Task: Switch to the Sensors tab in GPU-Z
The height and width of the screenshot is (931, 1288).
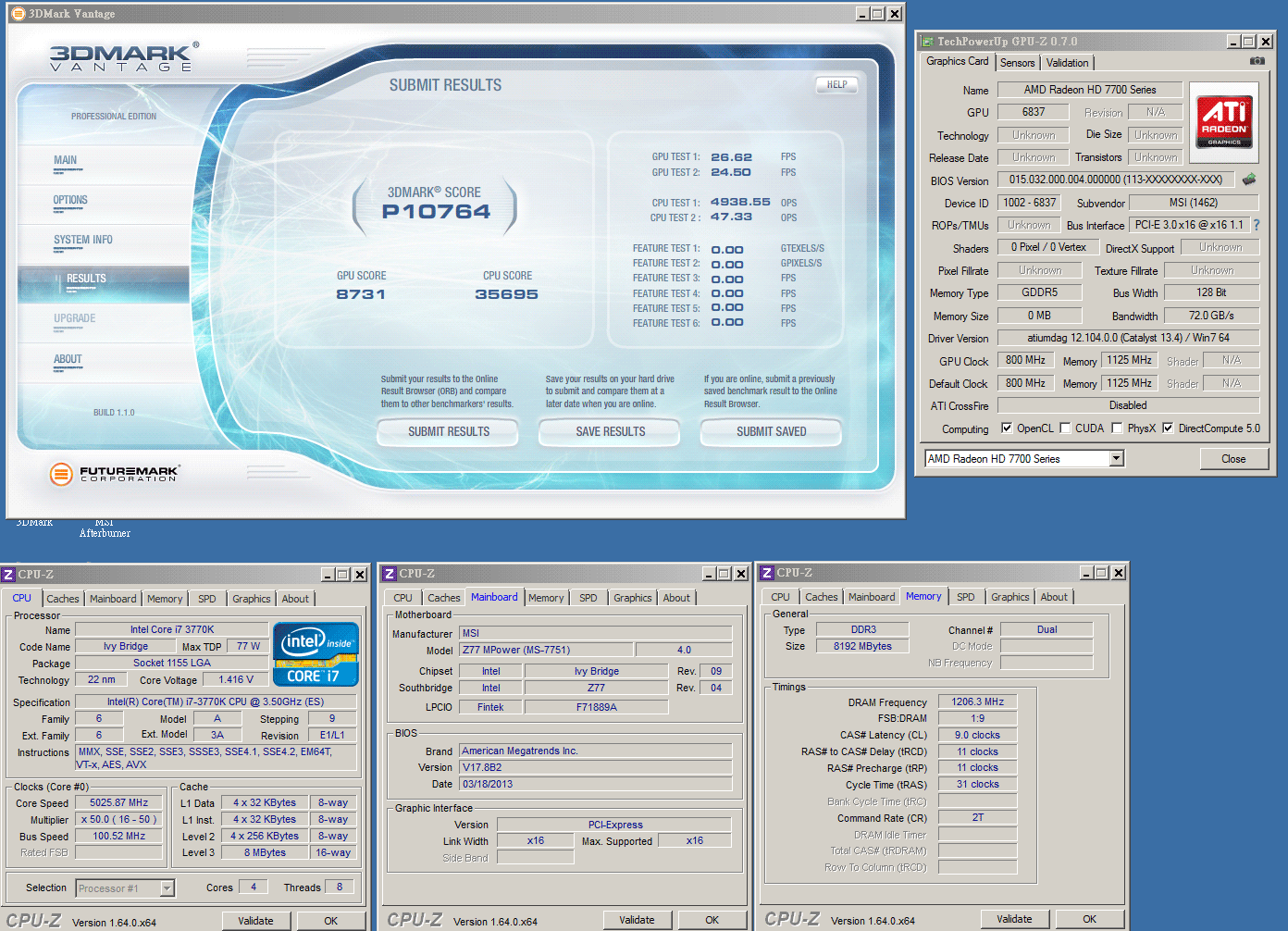Action: pos(1017,63)
